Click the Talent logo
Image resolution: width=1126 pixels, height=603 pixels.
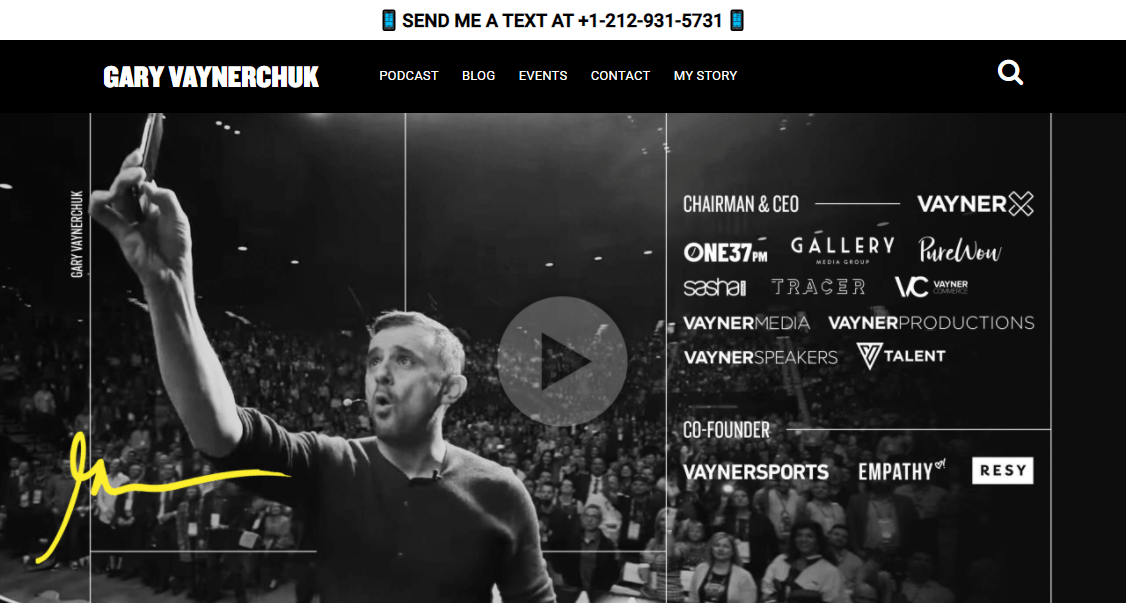point(901,356)
